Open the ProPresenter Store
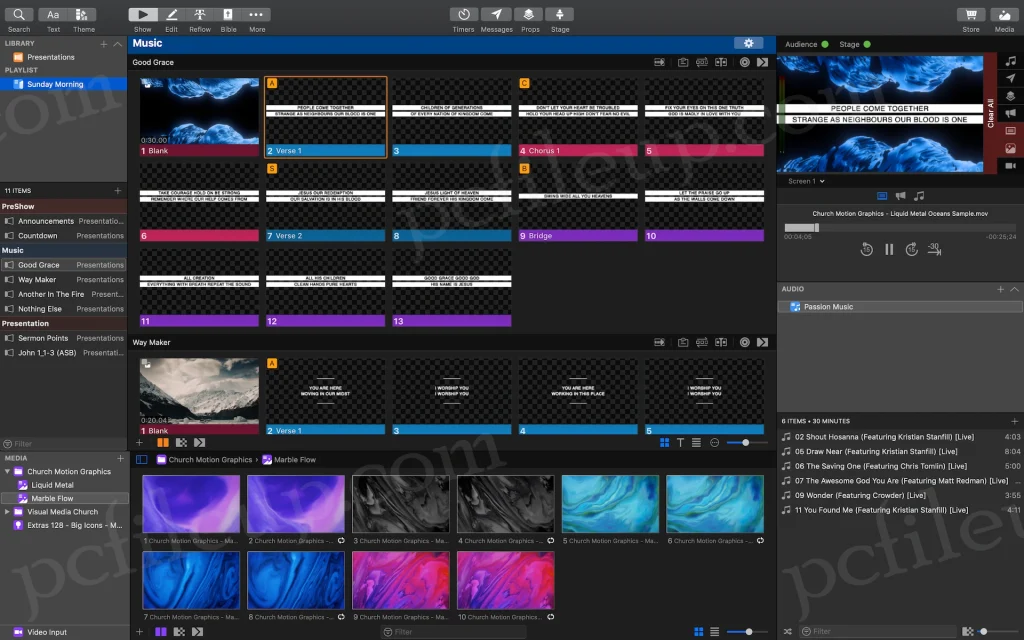The image size is (1024, 640). 970,16
